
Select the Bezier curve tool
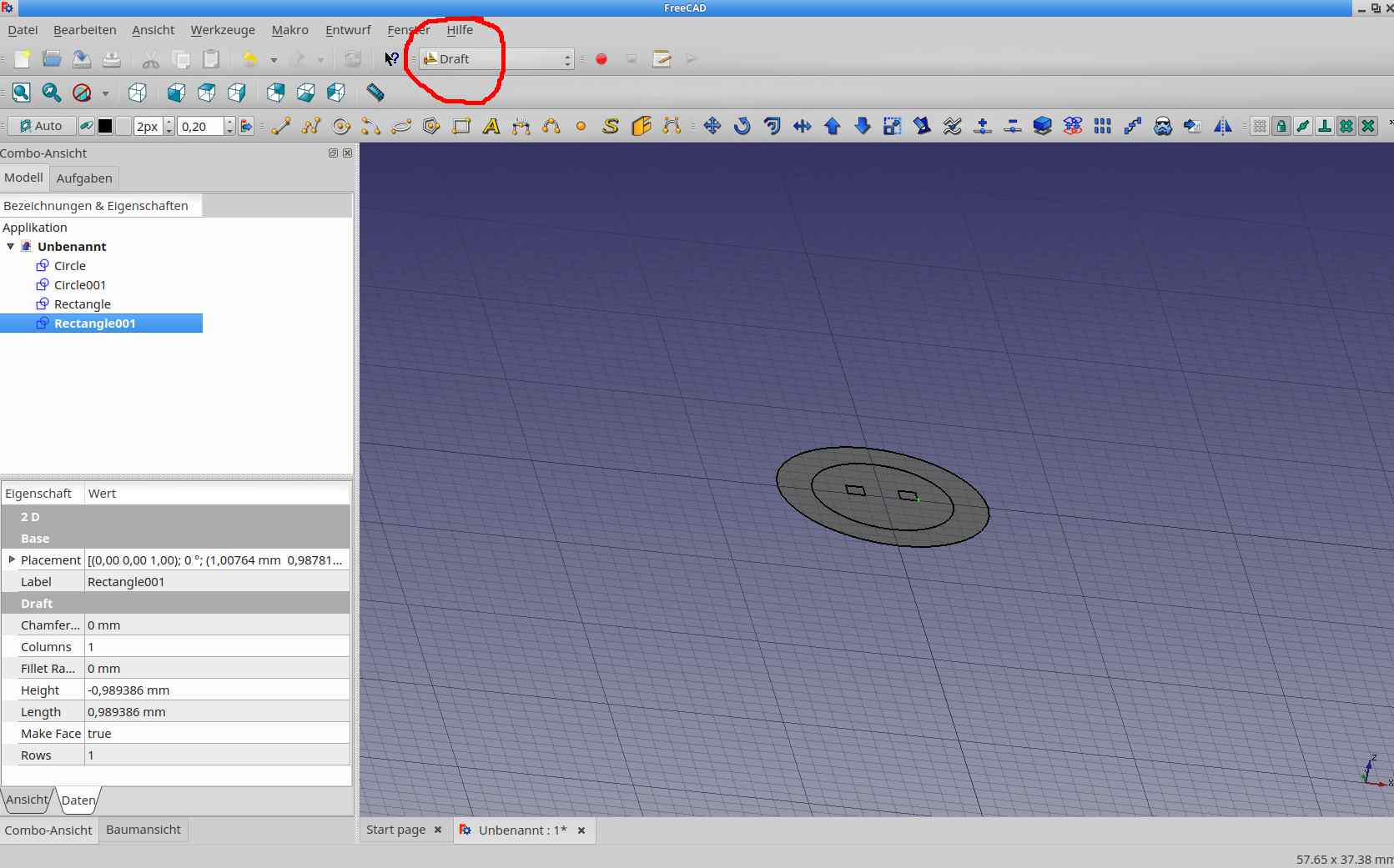(x=672, y=126)
